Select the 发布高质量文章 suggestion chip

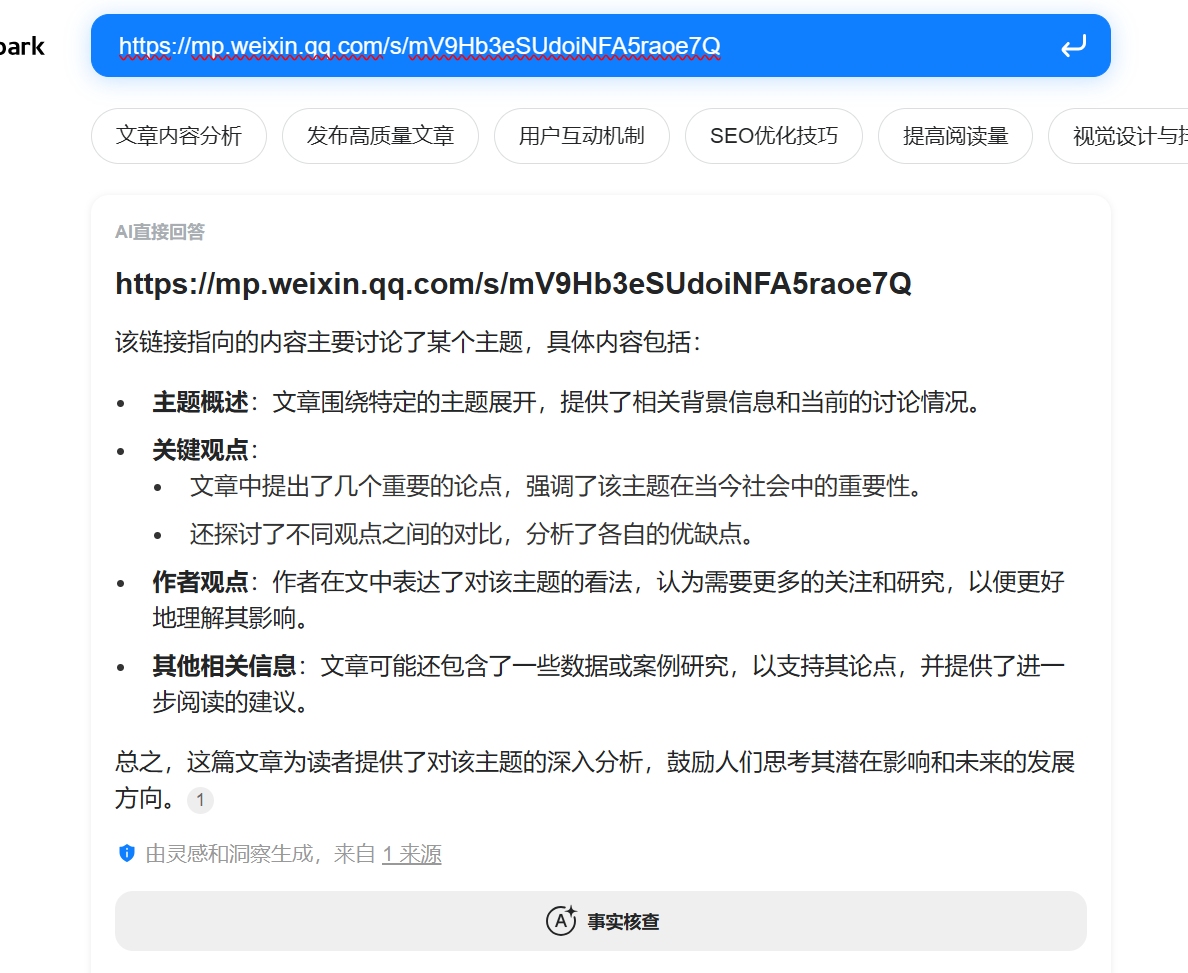(380, 136)
